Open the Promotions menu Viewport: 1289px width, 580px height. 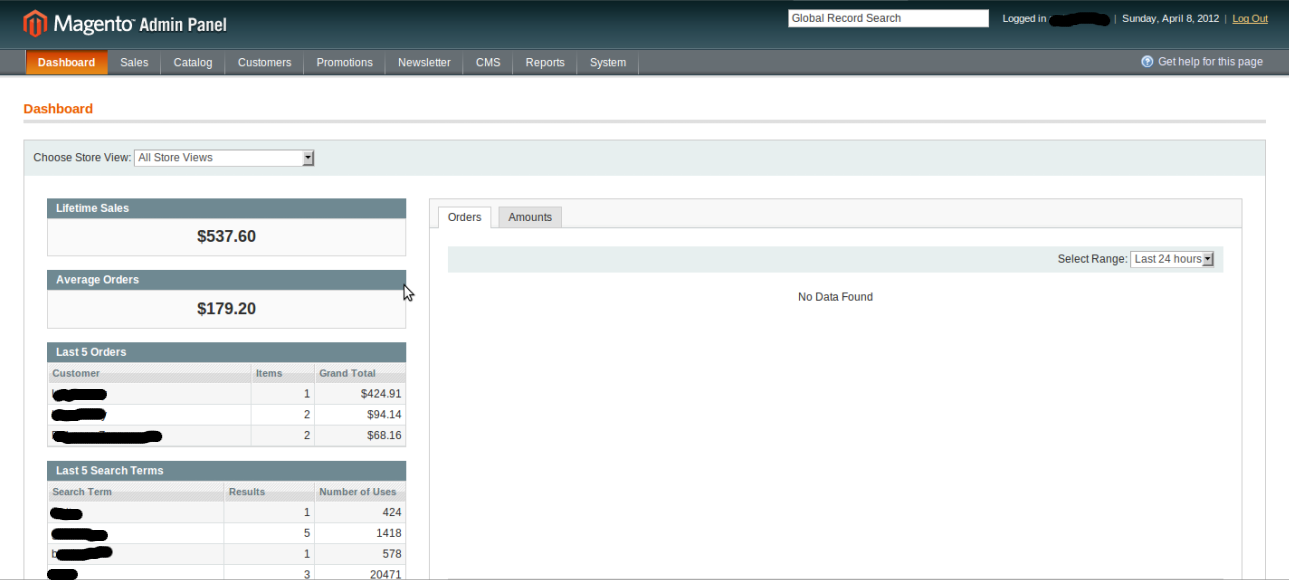click(344, 63)
